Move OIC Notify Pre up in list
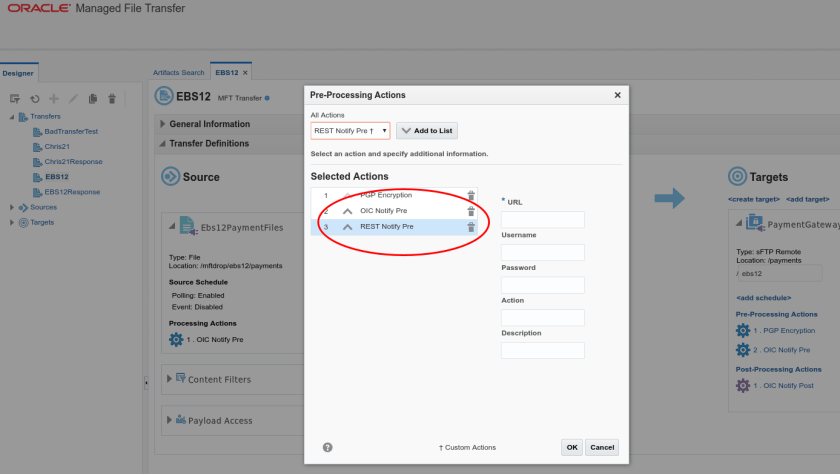The height and width of the screenshot is (474, 840). click(x=347, y=211)
